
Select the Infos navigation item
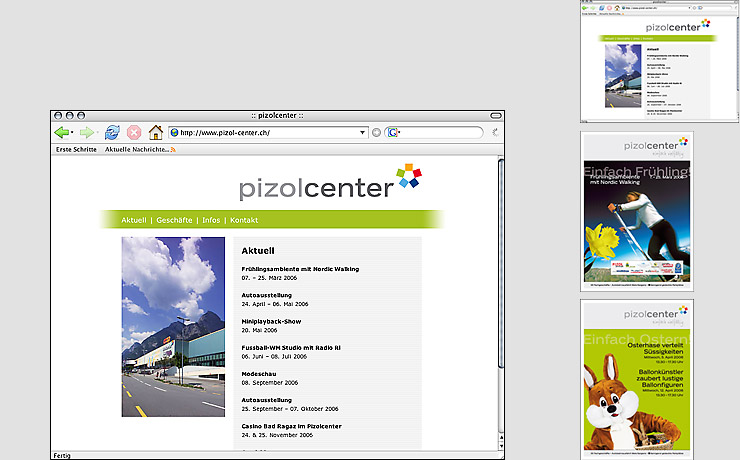(x=211, y=220)
